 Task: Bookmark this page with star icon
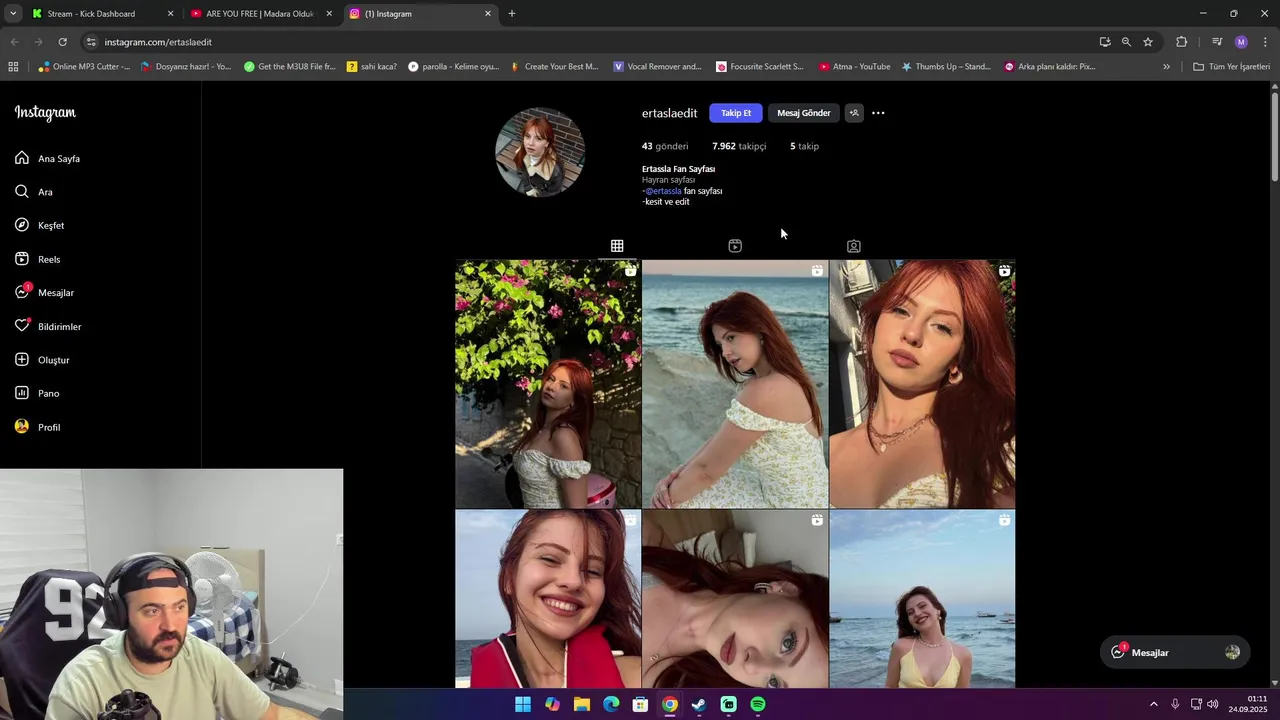tap(1148, 42)
